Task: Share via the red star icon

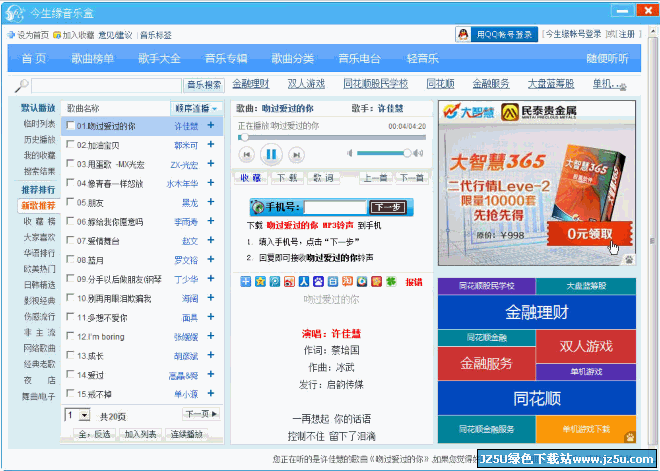Action: point(376,282)
